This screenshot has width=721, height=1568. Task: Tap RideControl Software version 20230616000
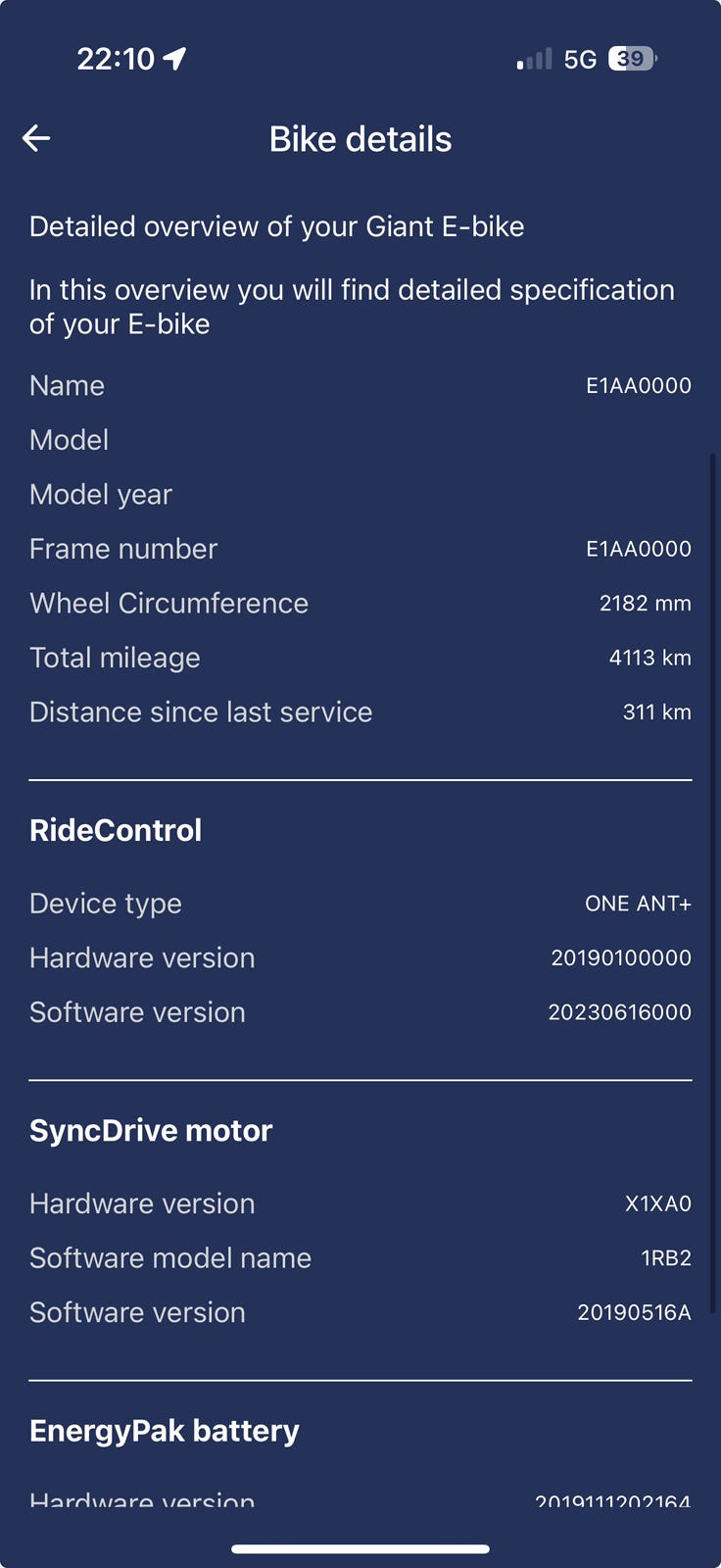point(620,1012)
